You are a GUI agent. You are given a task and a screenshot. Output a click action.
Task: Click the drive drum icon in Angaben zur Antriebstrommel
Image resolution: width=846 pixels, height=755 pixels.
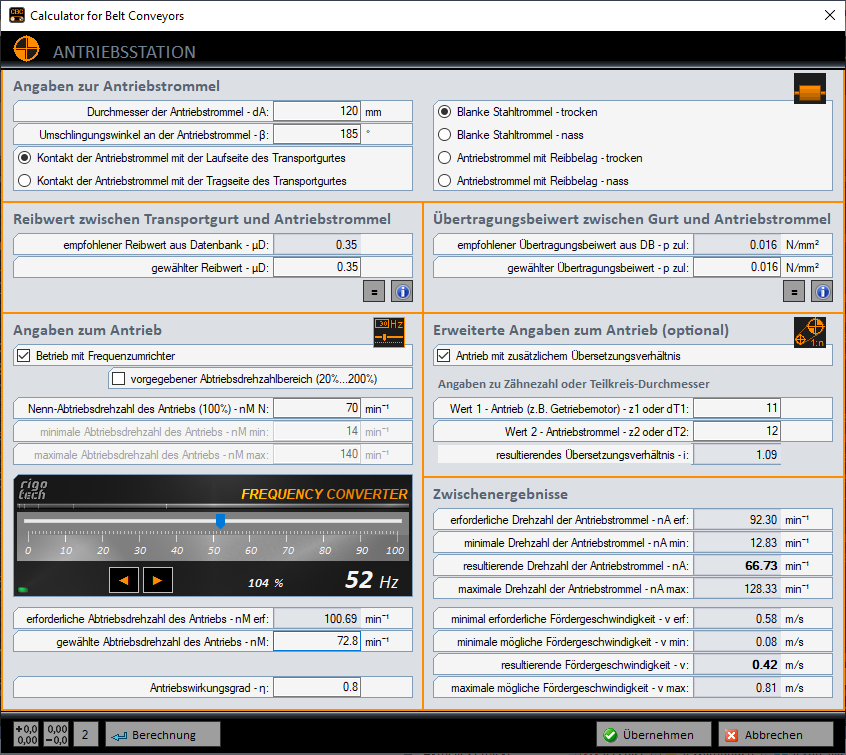pyautogui.click(x=810, y=88)
